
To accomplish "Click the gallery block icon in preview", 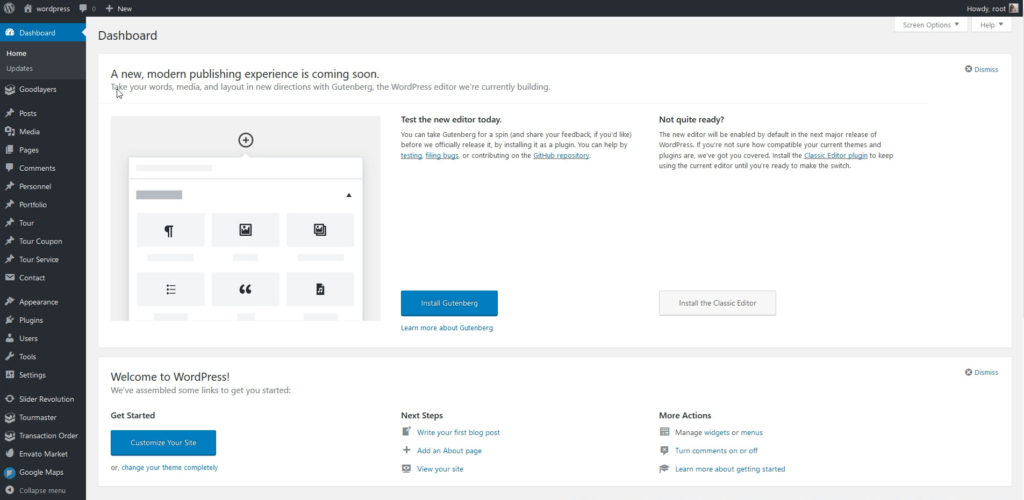I will click(x=320, y=230).
